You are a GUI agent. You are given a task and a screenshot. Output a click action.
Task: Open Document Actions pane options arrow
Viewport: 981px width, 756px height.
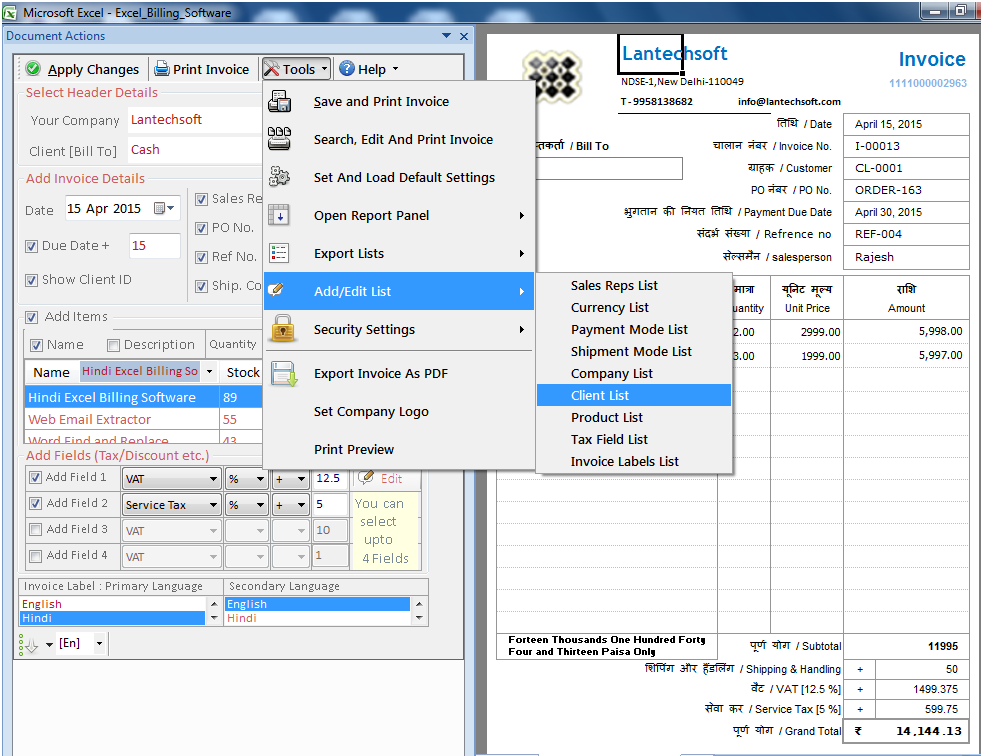446,36
